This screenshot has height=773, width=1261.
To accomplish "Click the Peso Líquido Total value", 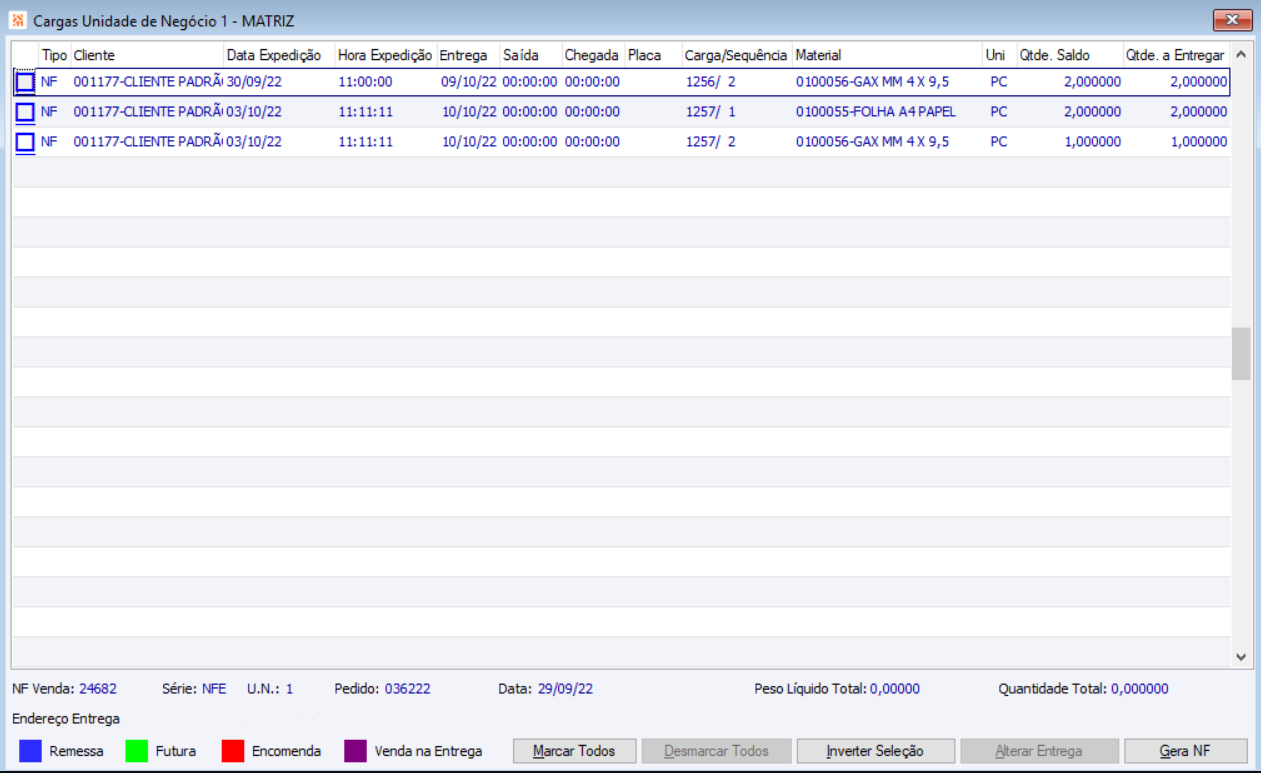I will pos(895,689).
